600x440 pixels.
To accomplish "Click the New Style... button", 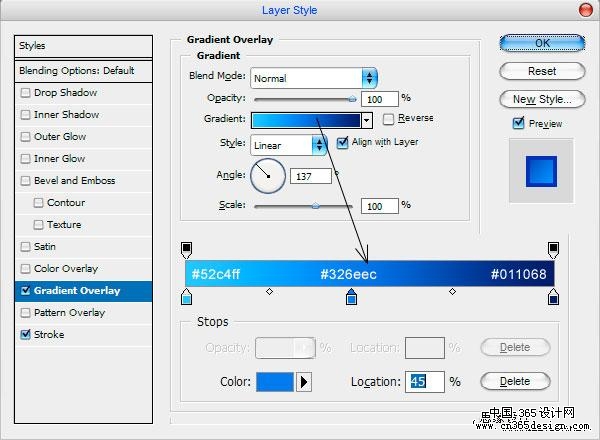I will pos(542,99).
